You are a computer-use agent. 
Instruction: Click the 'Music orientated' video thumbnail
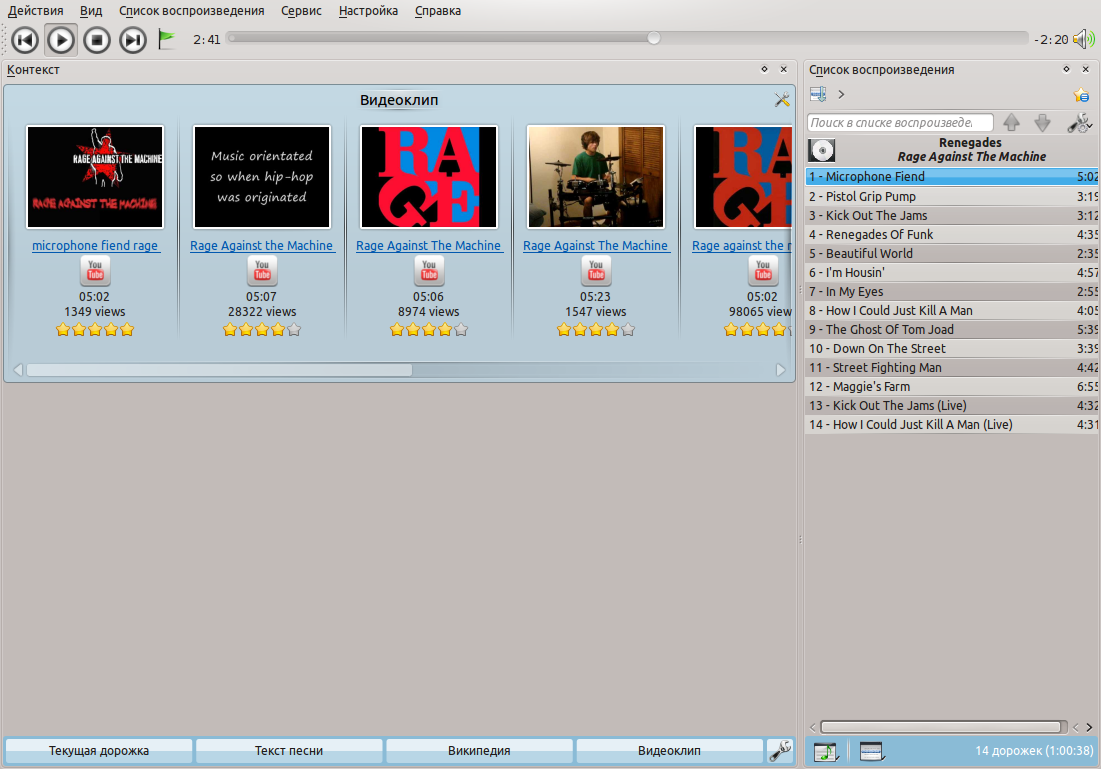[262, 177]
